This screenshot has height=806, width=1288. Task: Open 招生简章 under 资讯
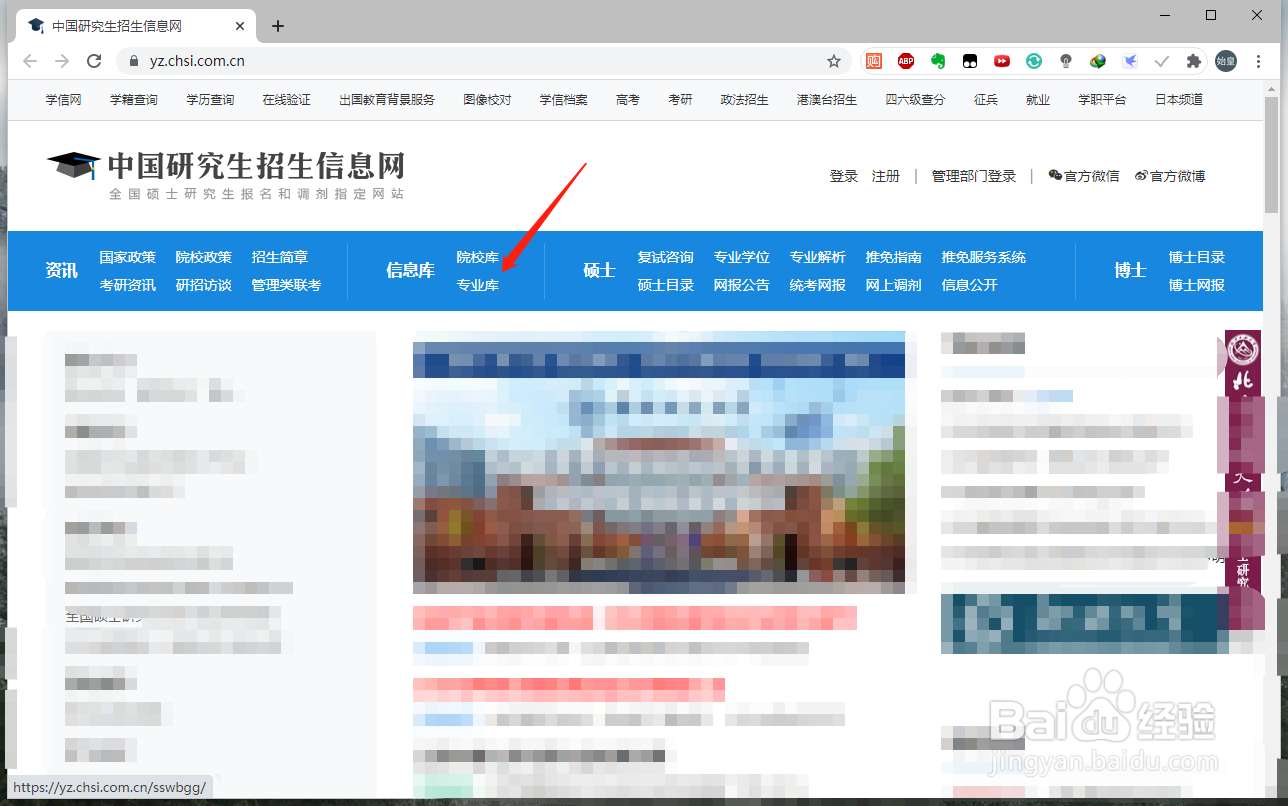coord(280,257)
